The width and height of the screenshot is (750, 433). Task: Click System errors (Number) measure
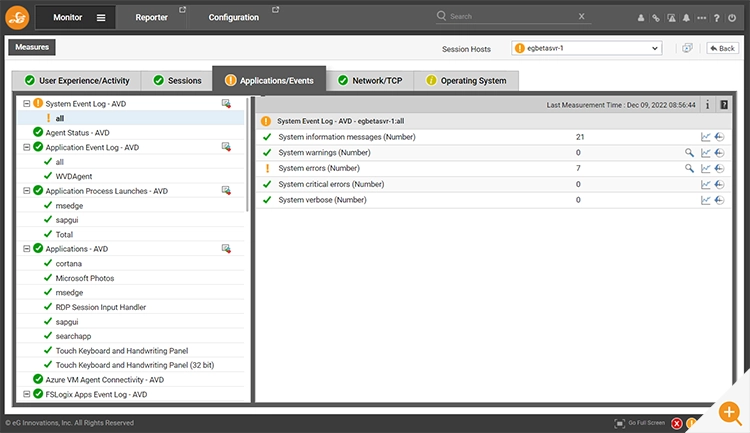coord(319,168)
